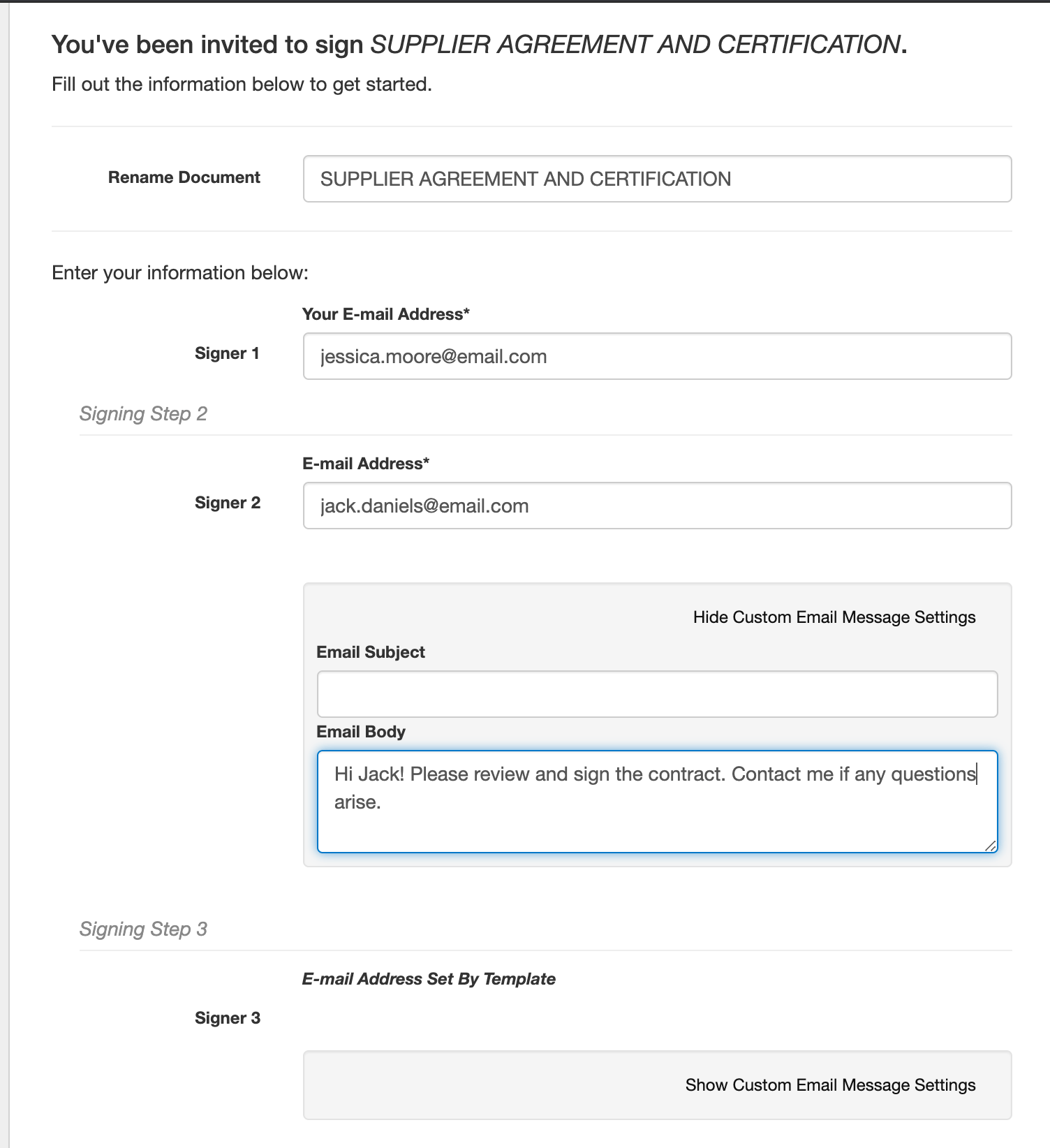Click the Email Body resize handle corner
Viewport: 1050px width, 1148px height.
point(990,846)
